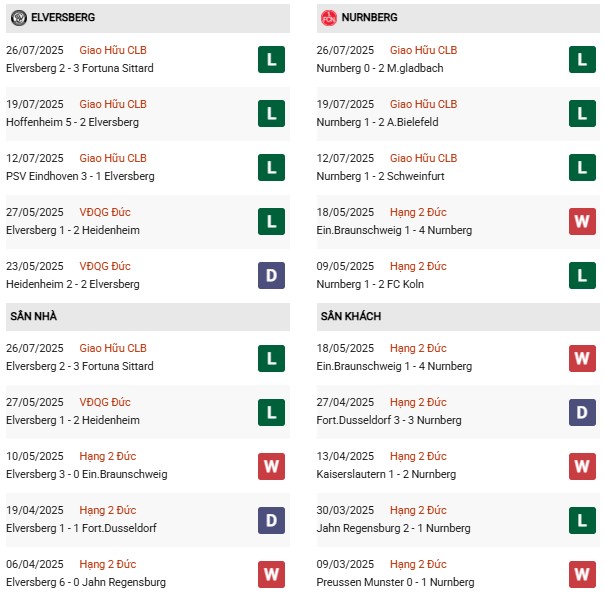Click the L badge for Jahn Regensburg 2-1 Nurnberg

pyautogui.click(x=582, y=520)
